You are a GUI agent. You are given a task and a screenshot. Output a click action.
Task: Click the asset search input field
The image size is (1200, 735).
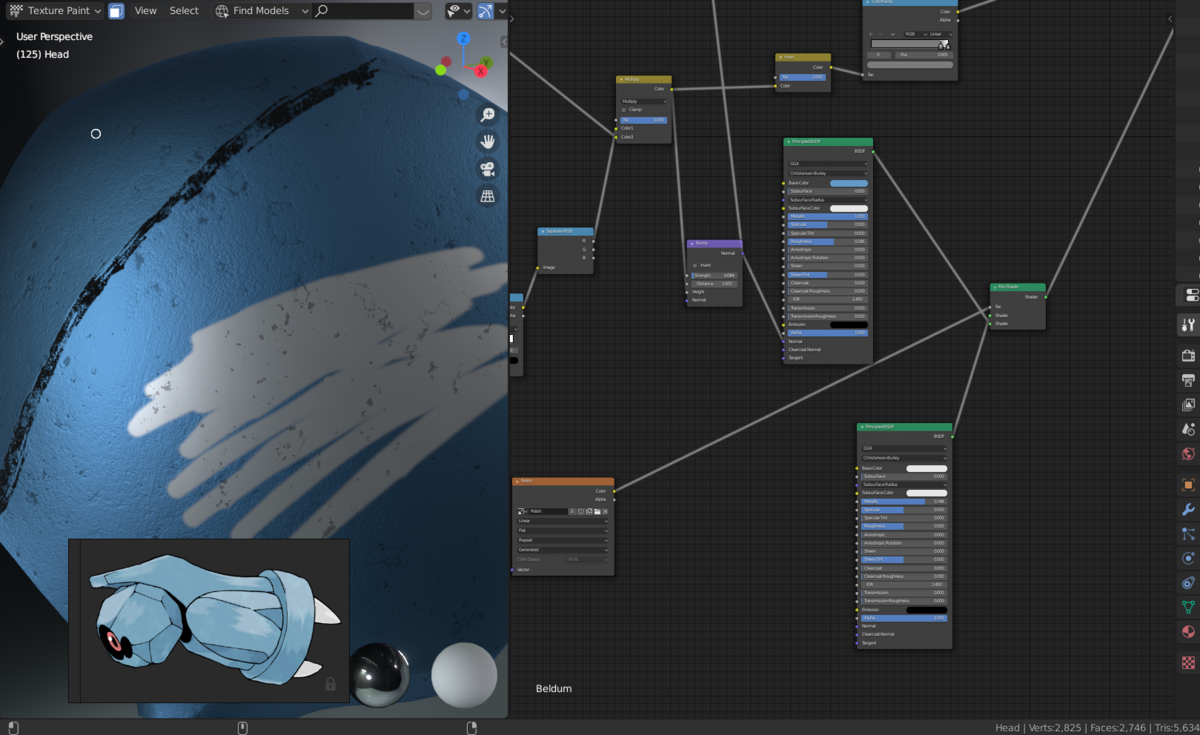tap(363, 11)
